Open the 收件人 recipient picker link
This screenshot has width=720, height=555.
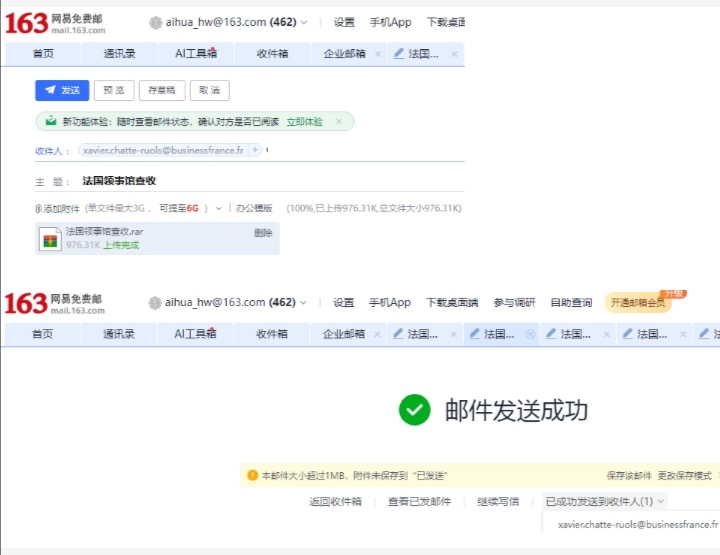[x=48, y=151]
